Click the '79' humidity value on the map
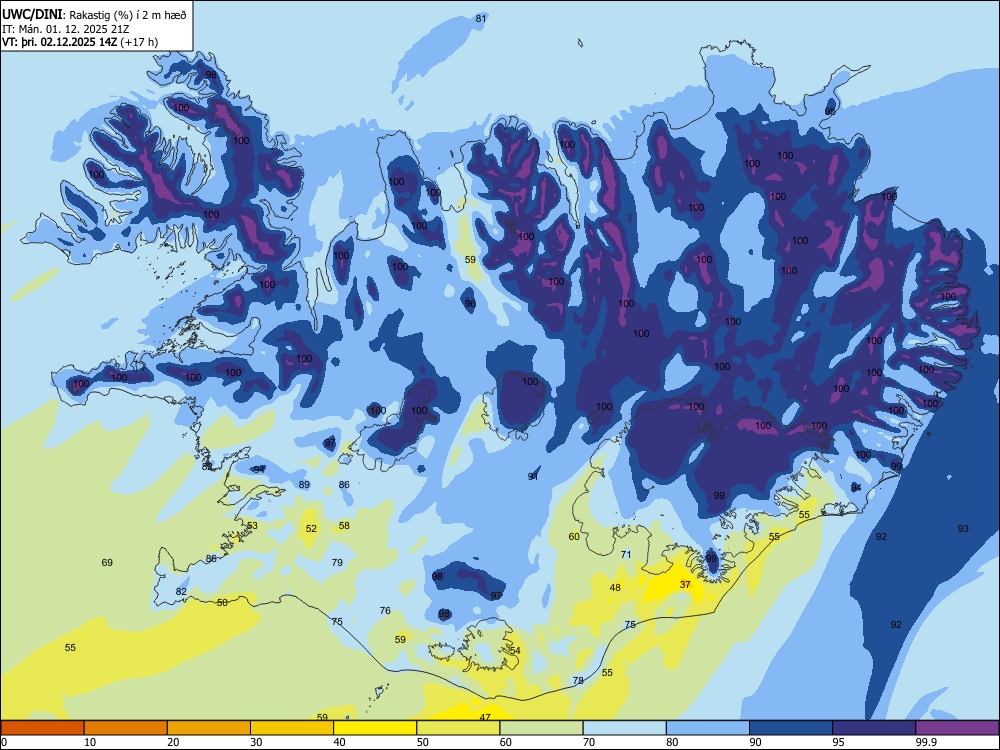 pyautogui.click(x=337, y=562)
